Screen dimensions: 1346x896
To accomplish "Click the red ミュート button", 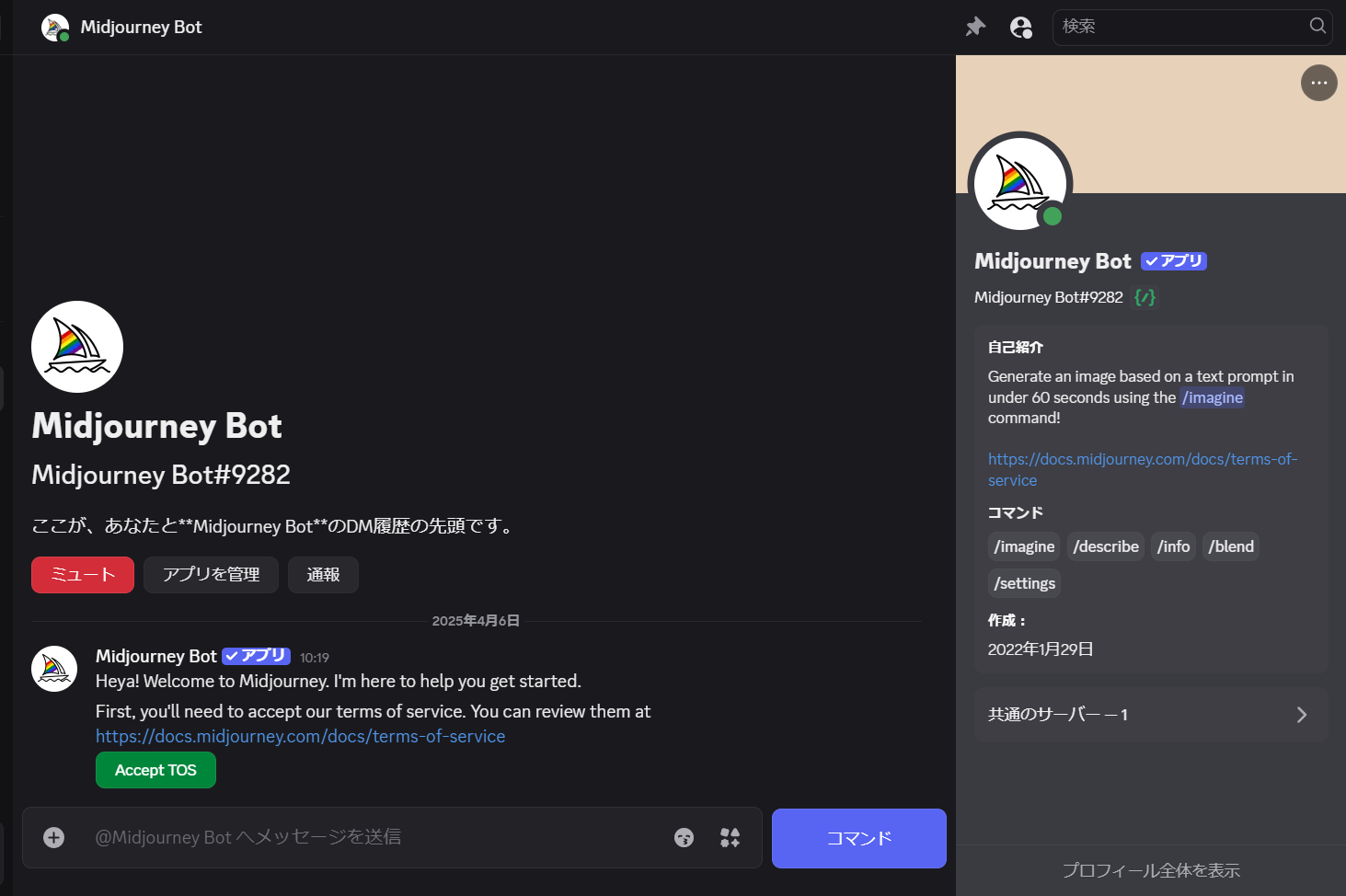I will click(83, 575).
